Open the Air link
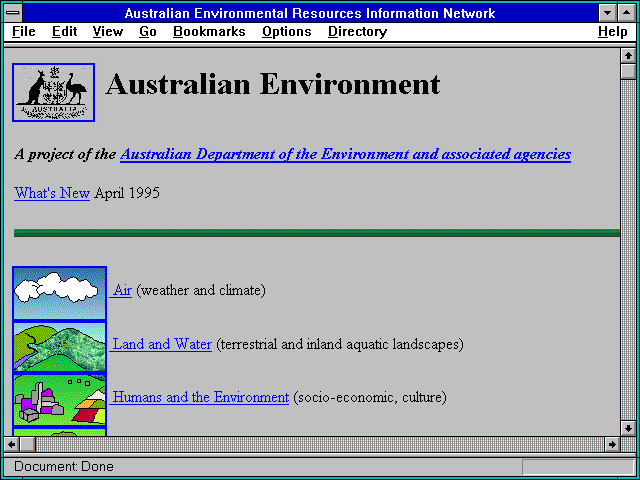Viewport: 640px width, 480px height. pyautogui.click(x=121, y=290)
